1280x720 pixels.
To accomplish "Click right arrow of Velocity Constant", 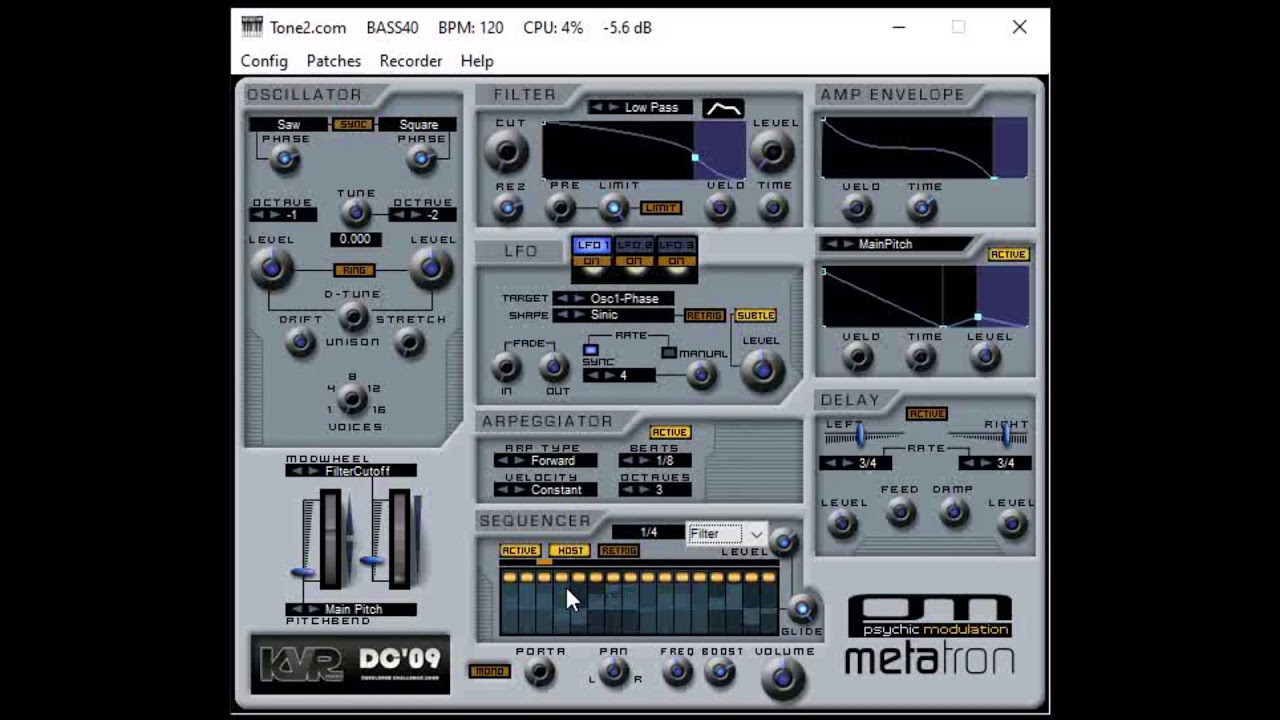I will coord(520,490).
